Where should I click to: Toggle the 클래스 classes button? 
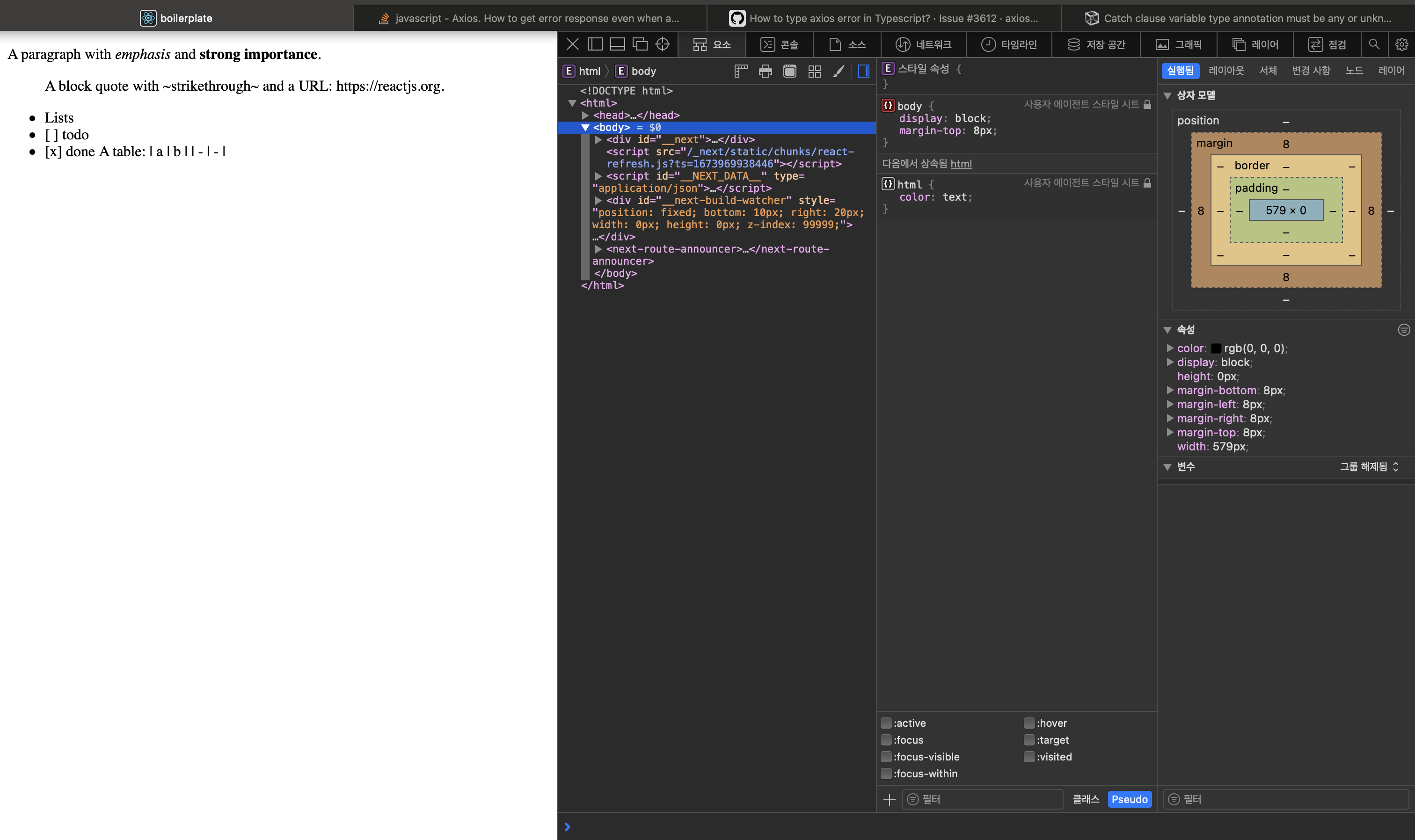pos(1086,799)
